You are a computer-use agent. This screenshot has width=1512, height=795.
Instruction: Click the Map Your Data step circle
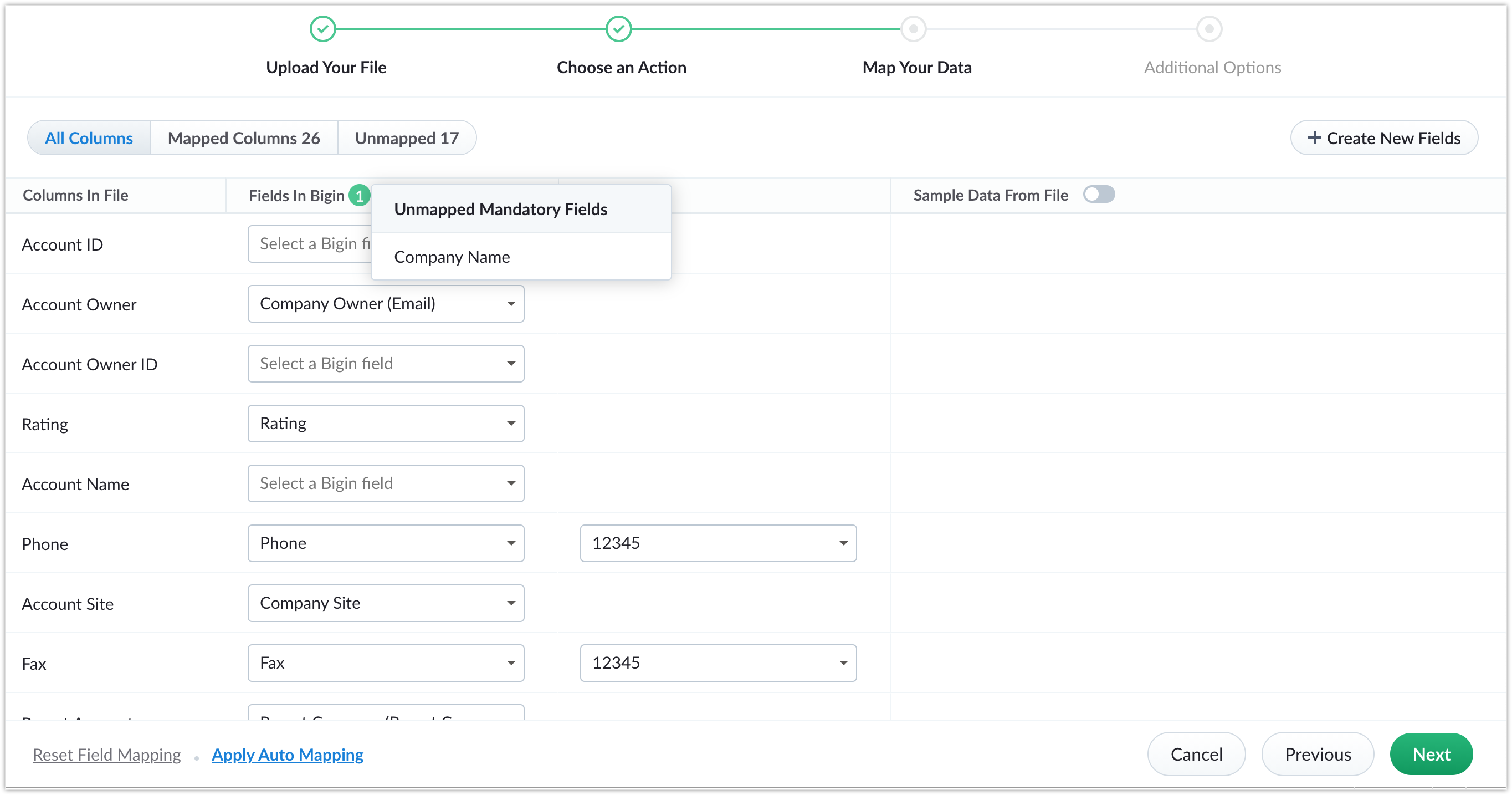click(913, 28)
